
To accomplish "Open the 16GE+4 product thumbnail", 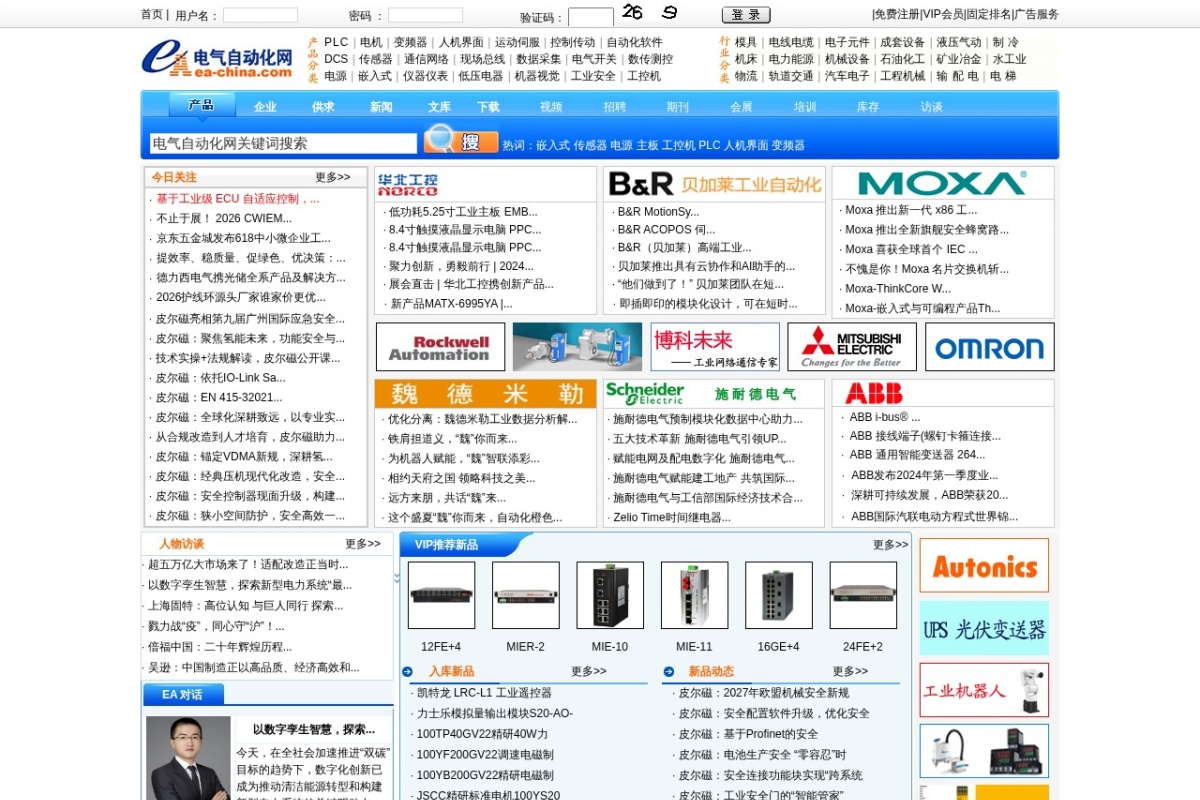I will pos(778,595).
